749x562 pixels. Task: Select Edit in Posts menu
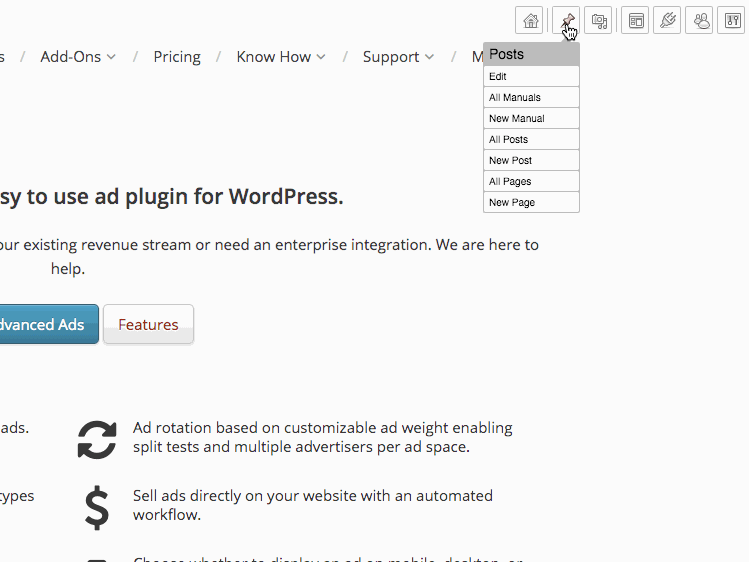tap(531, 76)
